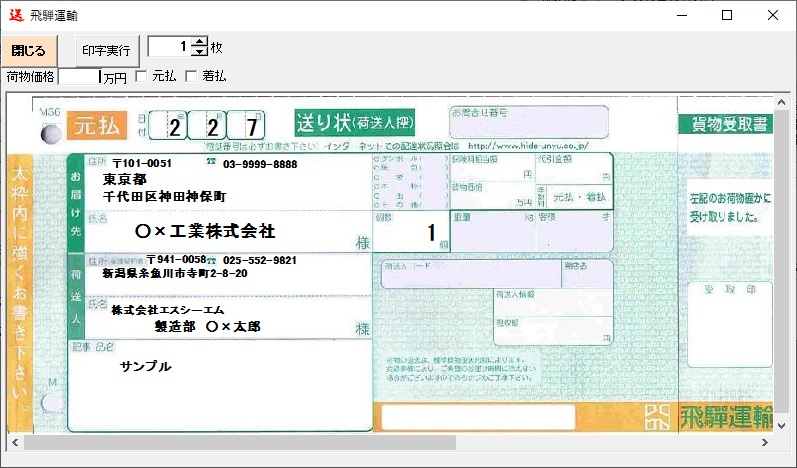Click the vertical scrollbar down arrow
This screenshot has height=468, width=797.
tap(782, 425)
